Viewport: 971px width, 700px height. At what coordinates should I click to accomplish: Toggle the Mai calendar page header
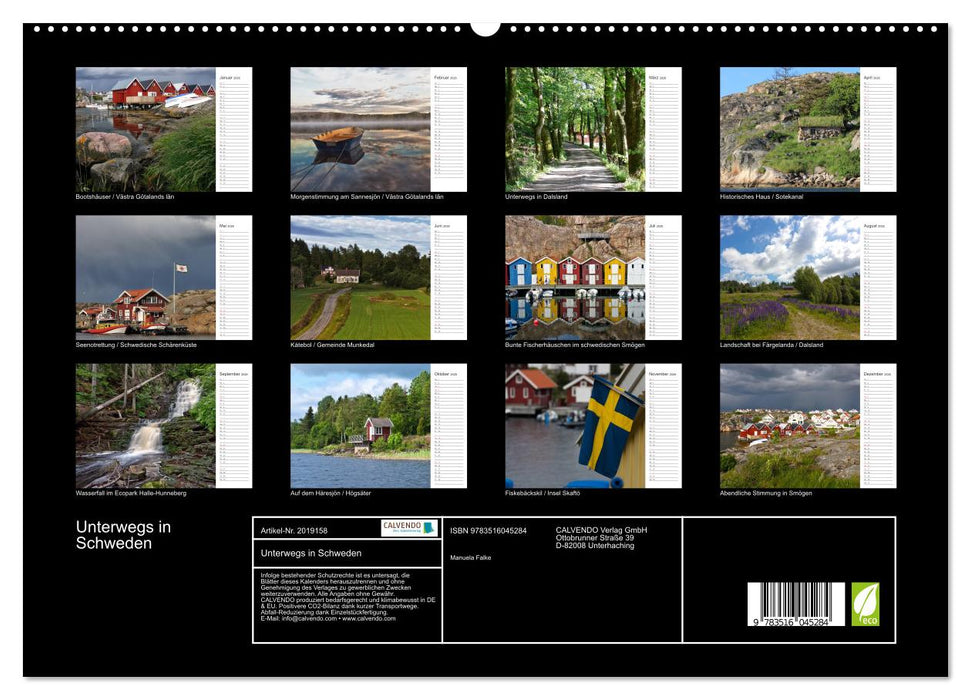pos(226,226)
